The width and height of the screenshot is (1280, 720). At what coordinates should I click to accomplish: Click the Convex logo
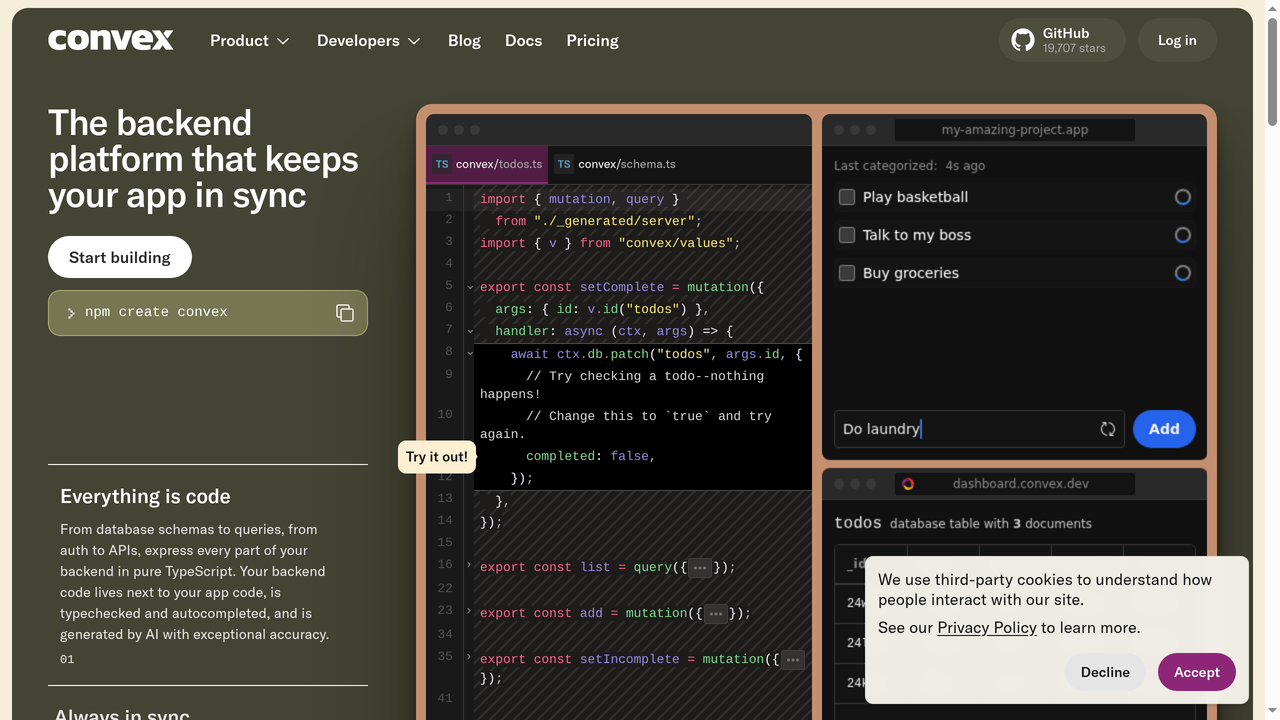(x=110, y=40)
